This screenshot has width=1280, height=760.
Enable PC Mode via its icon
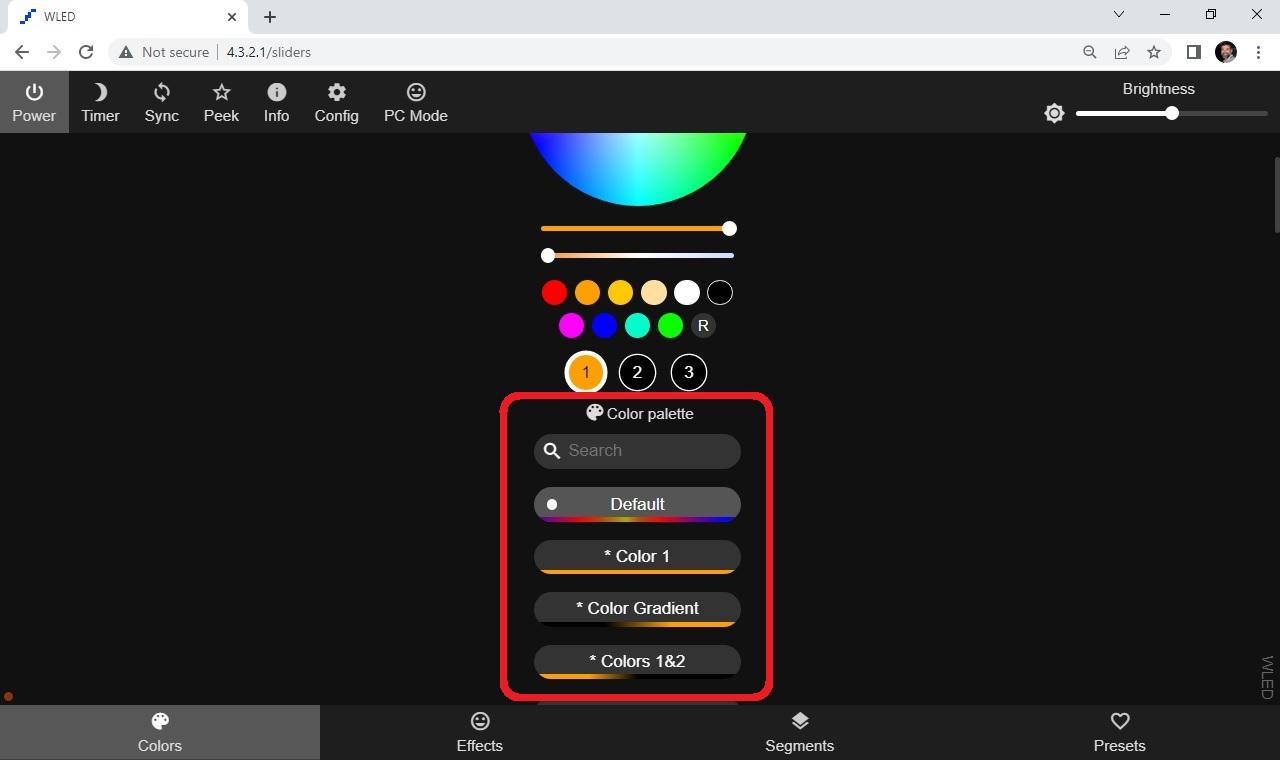click(415, 100)
